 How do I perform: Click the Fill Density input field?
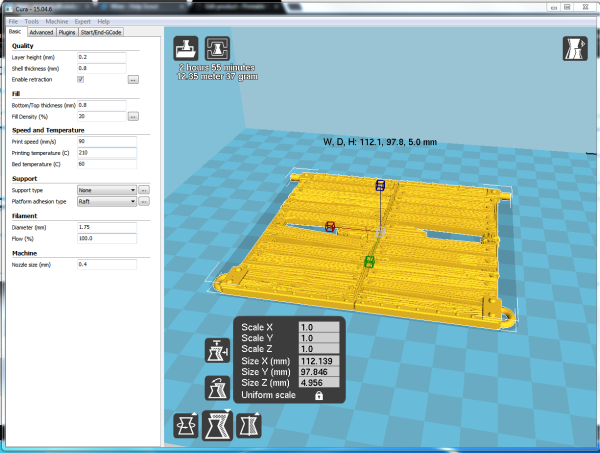pos(102,116)
